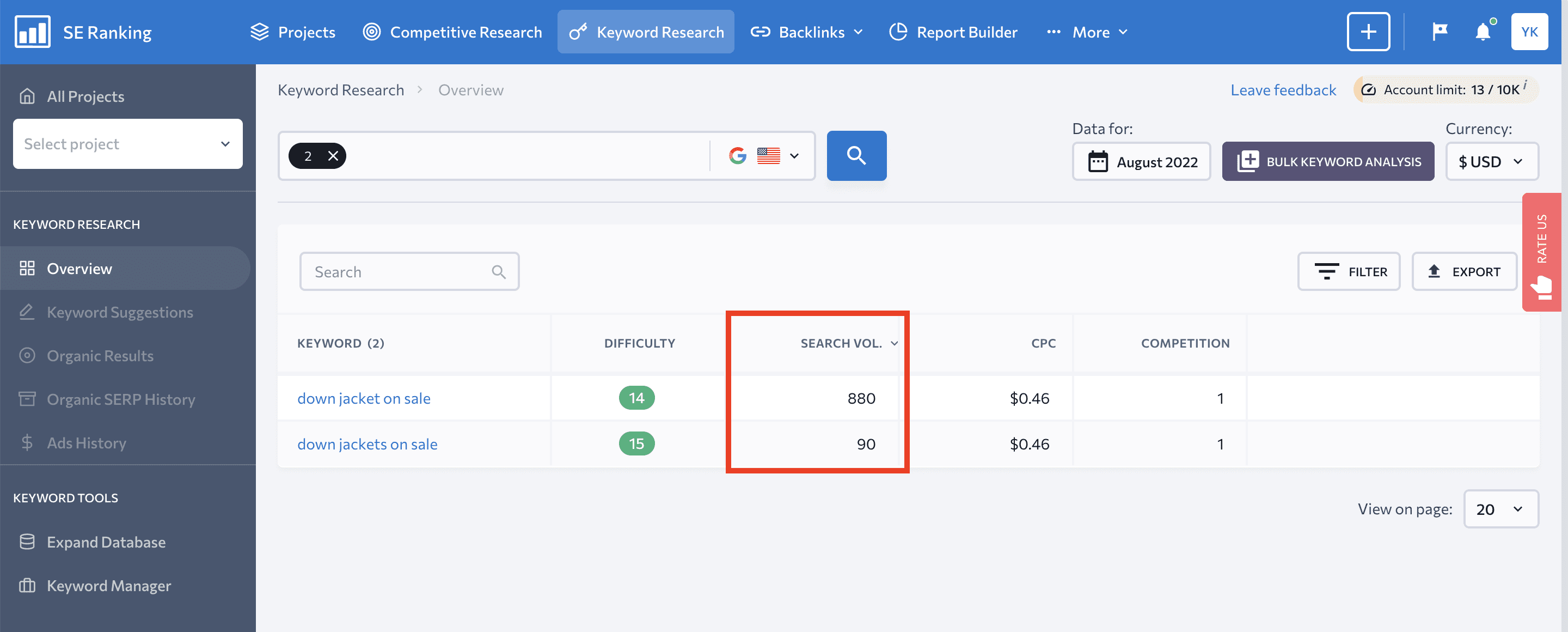
Task: Open the Keyword Suggestions section
Action: point(119,311)
